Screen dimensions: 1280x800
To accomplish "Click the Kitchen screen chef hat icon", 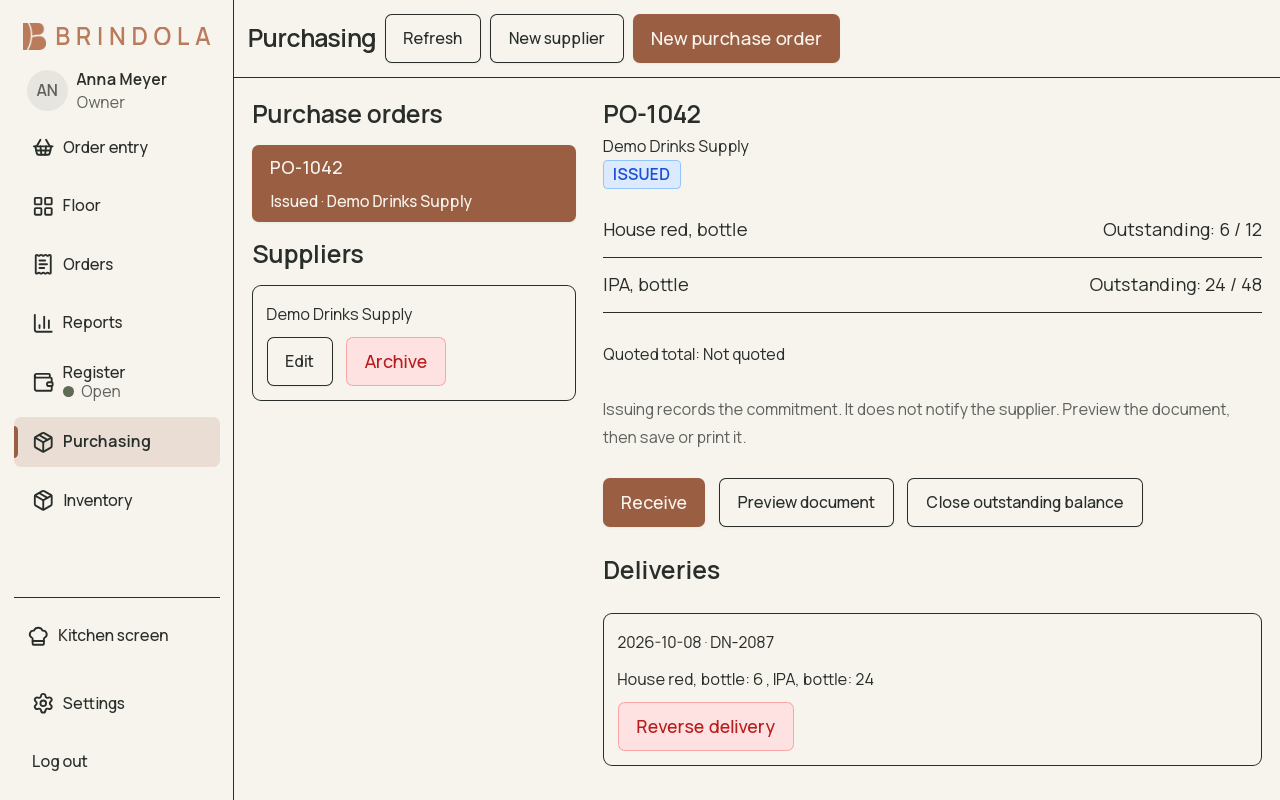I will 38,636.
